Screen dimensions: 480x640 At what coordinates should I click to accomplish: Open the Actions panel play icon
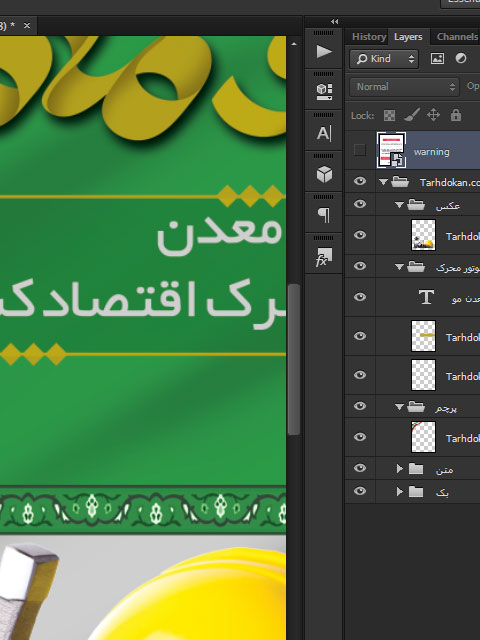(324, 51)
